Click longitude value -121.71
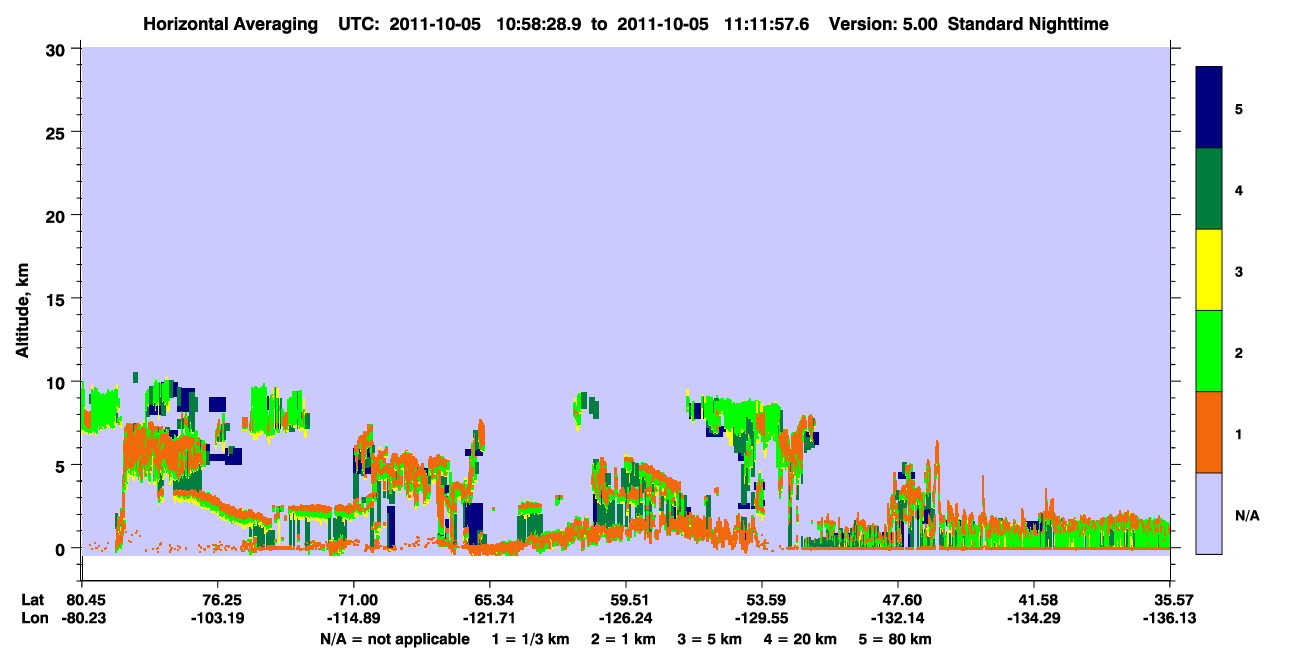 [x=490, y=618]
